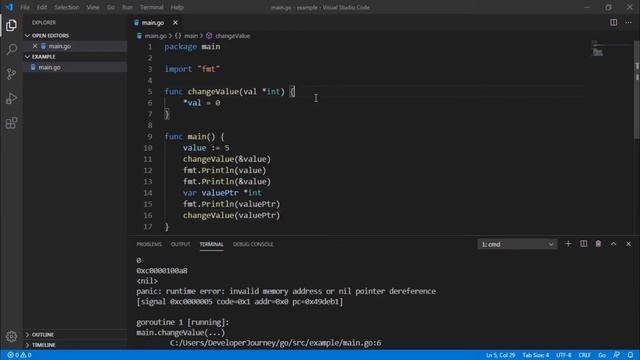This screenshot has width=640, height=360.
Task: Change Tab Size: 4 setting in status bar
Action: point(536,355)
